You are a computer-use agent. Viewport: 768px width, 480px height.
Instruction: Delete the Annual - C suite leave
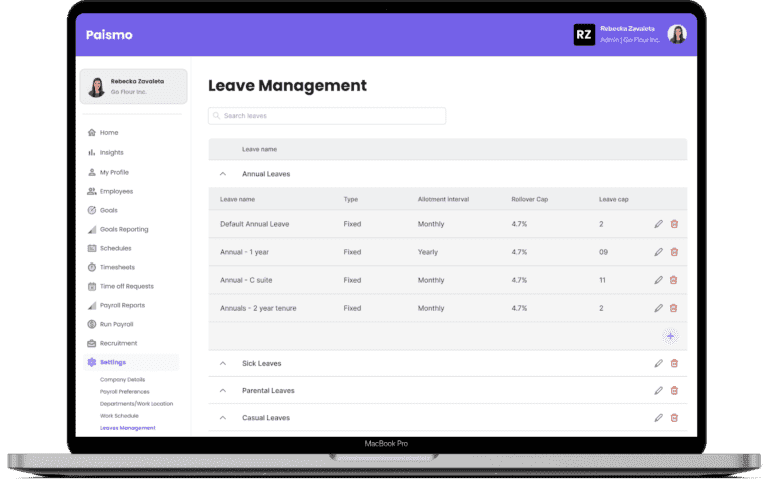point(674,280)
